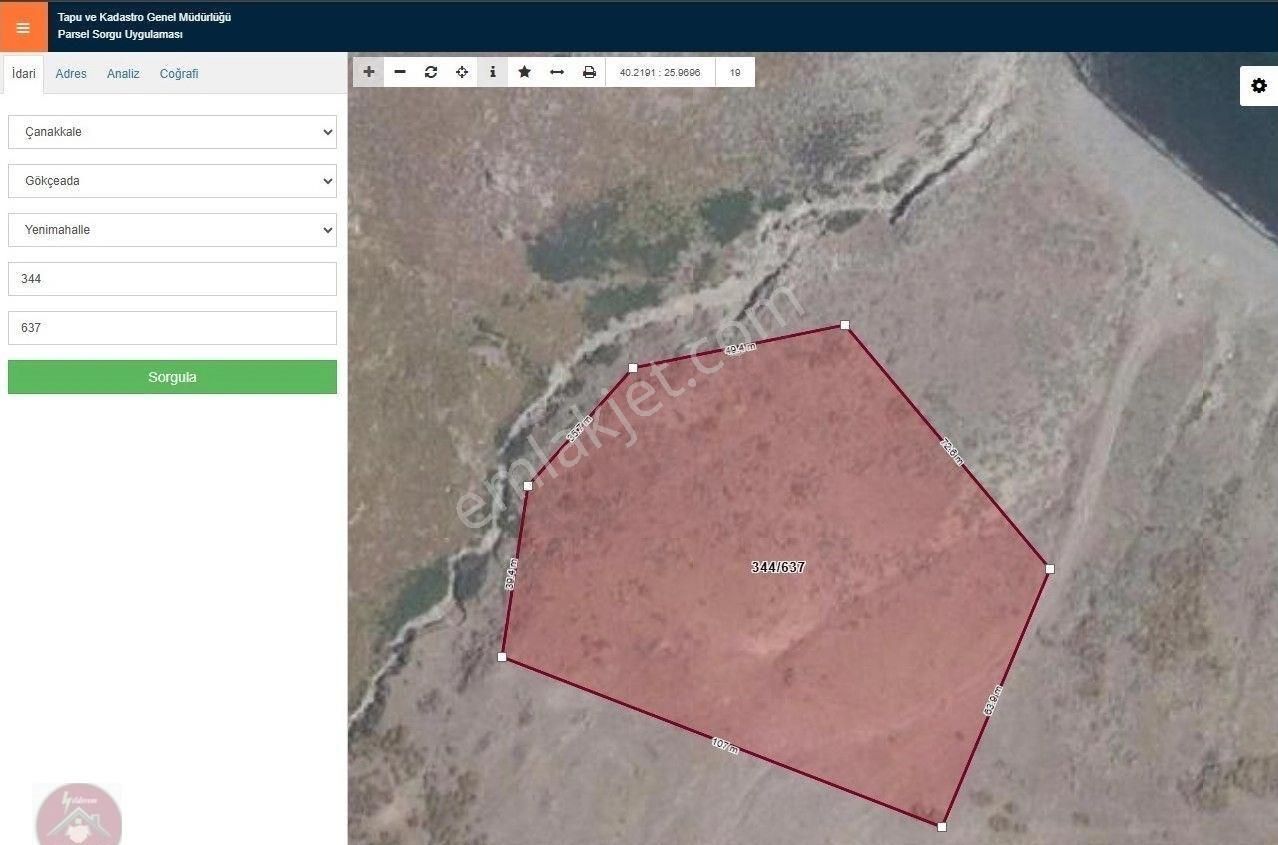Viewport: 1278px width, 845px height.
Task: Print the current map view
Action: click(x=588, y=71)
